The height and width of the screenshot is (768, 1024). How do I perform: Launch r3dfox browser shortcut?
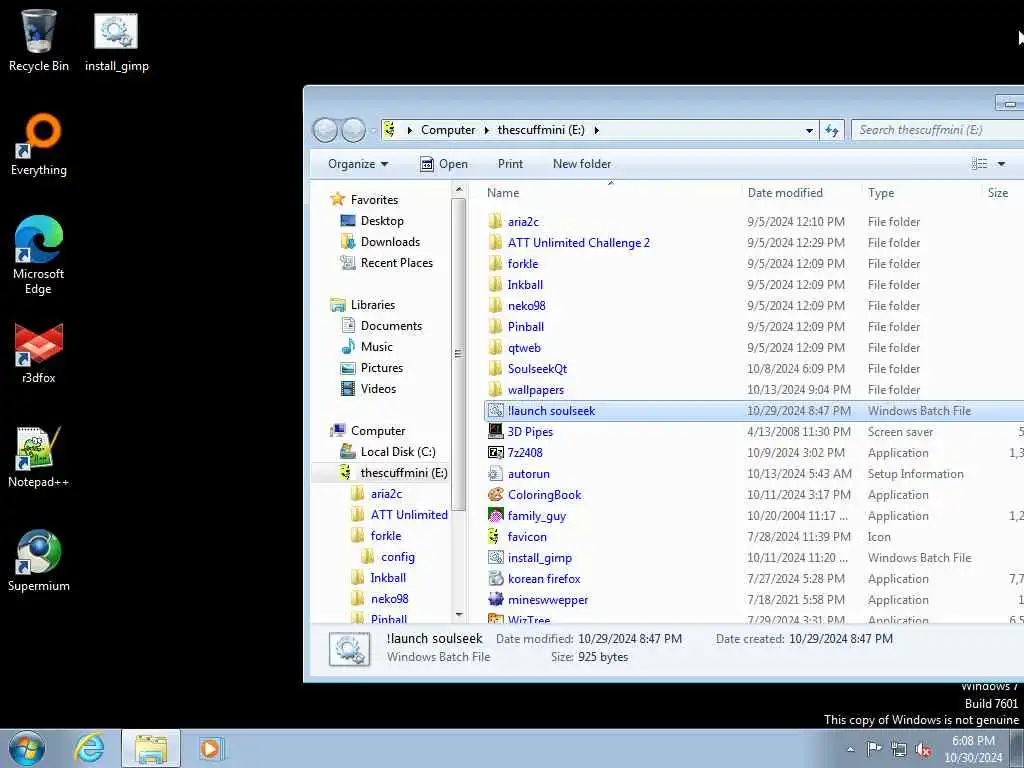39,353
